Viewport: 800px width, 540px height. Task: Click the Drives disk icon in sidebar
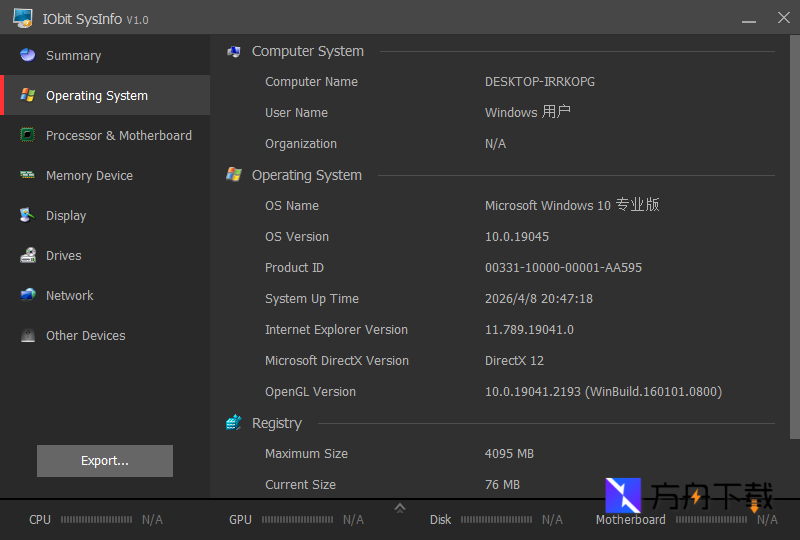28,255
